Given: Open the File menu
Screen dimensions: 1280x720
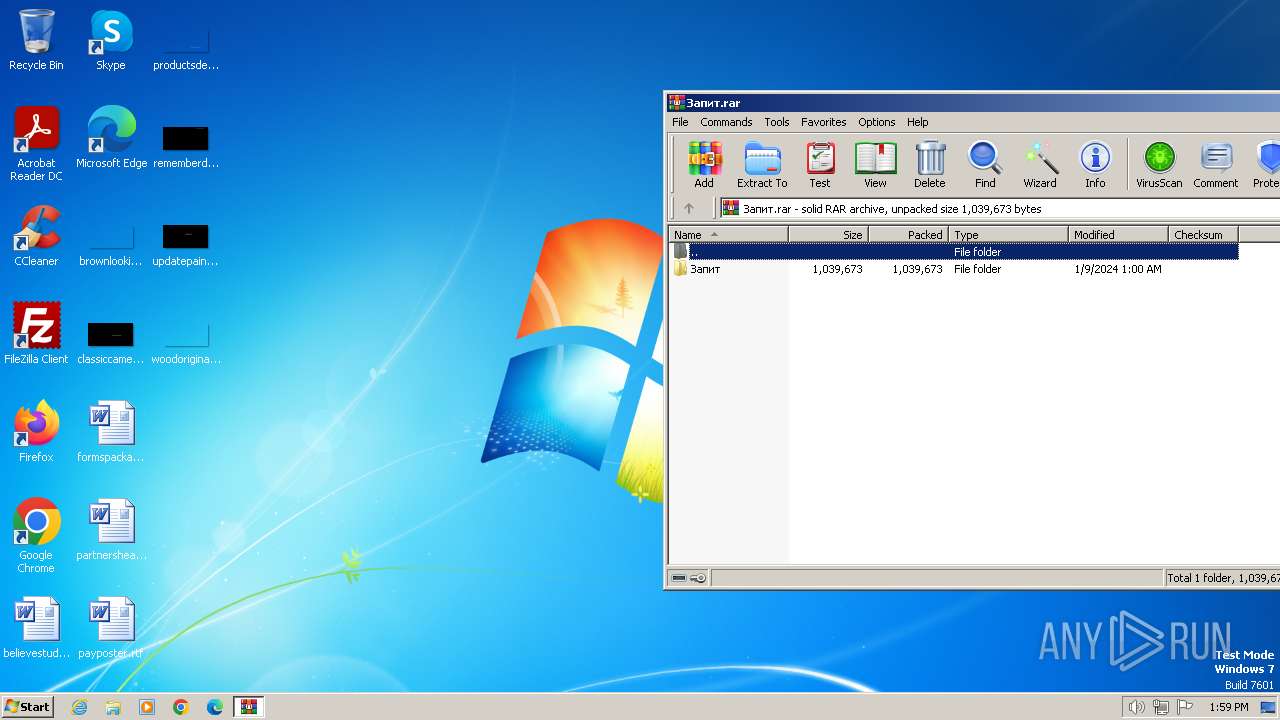Looking at the screenshot, I should pos(680,122).
